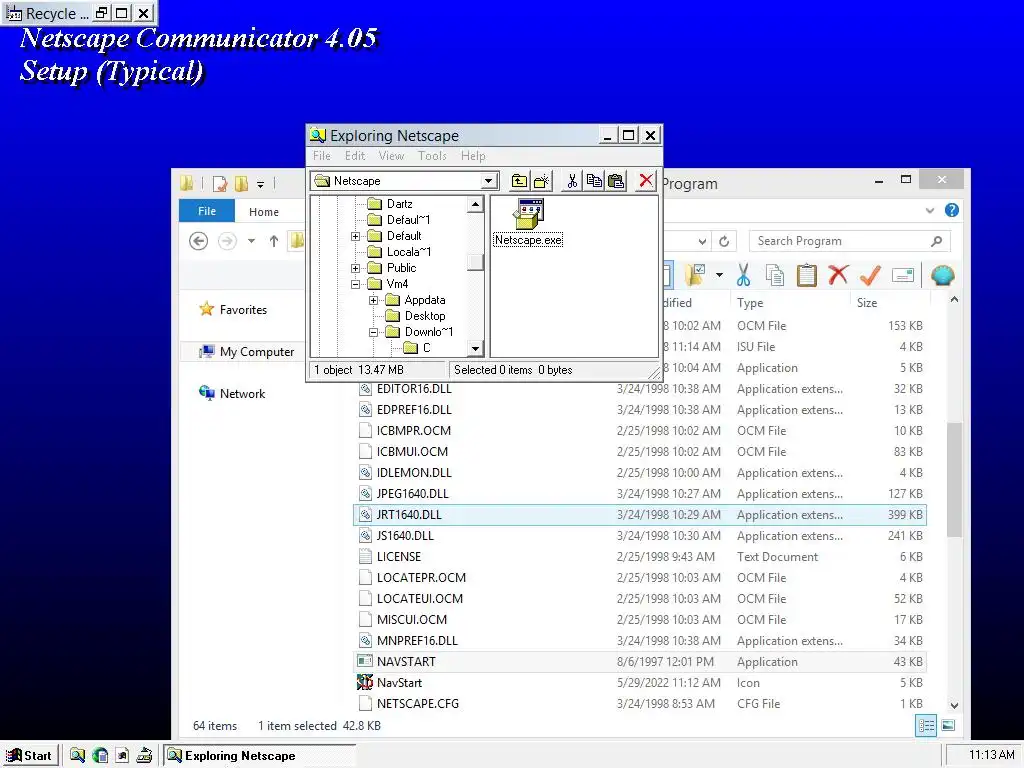The image size is (1024, 768).
Task: Select the NETSCAPE.CFG file
Action: 640,704
